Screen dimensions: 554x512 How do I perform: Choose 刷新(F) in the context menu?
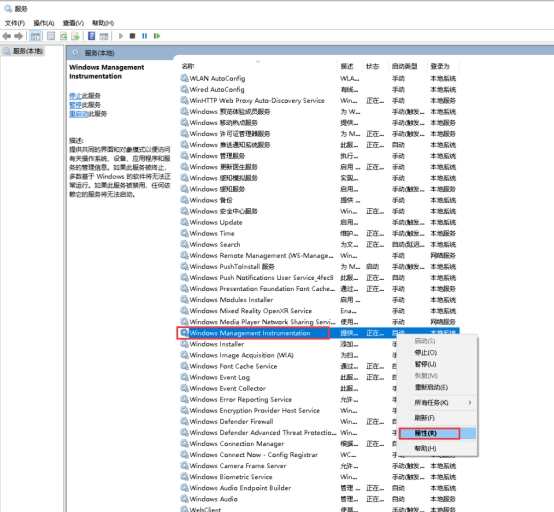(437, 418)
